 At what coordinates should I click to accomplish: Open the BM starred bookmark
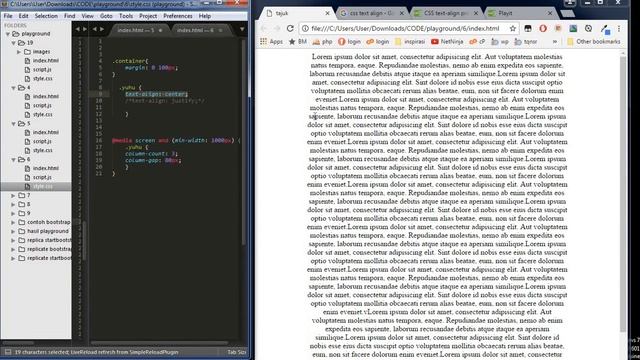click(298, 42)
